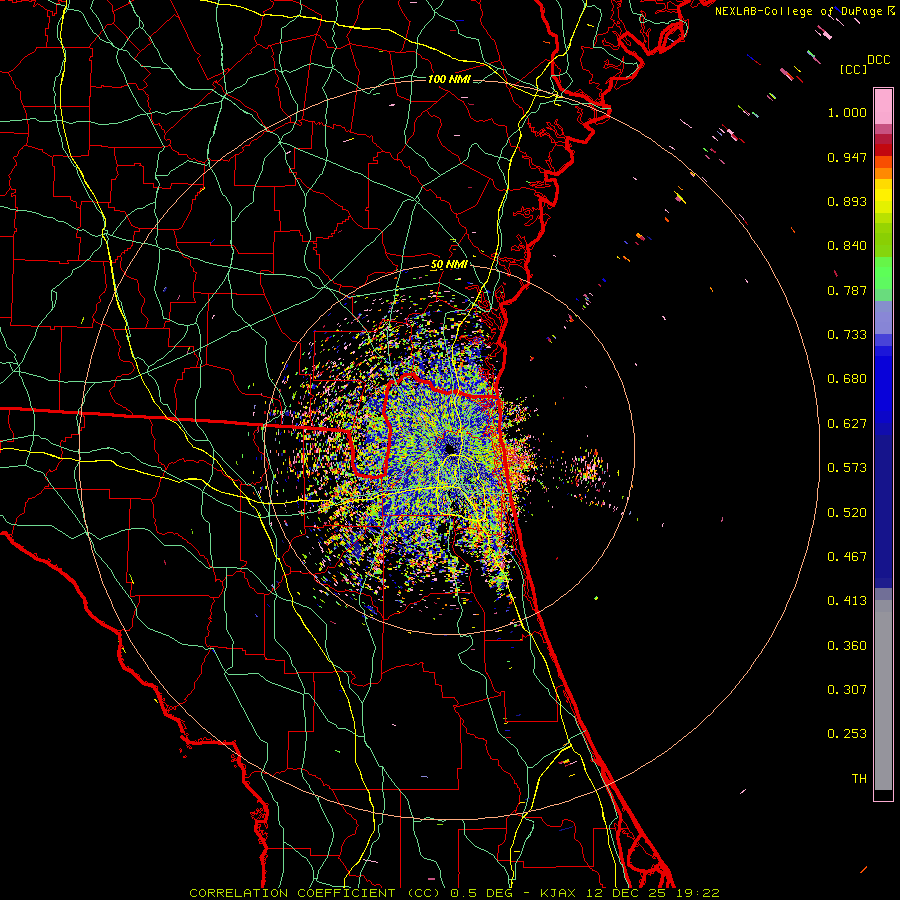This screenshot has height=900, width=900.
Task: Click the DCC product label
Action: click(878, 60)
